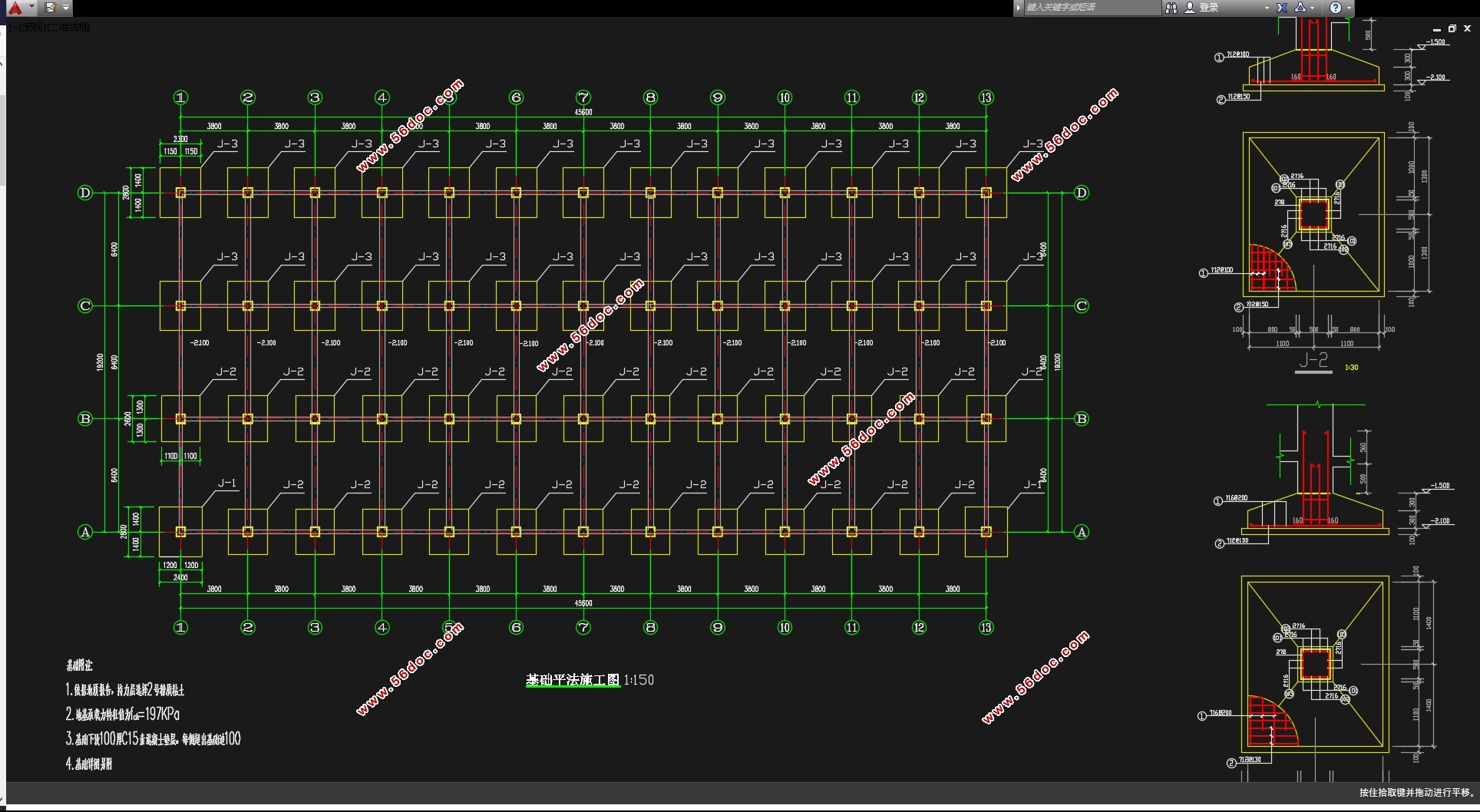Click the save-with-pencil quick access icon

click(x=51, y=8)
